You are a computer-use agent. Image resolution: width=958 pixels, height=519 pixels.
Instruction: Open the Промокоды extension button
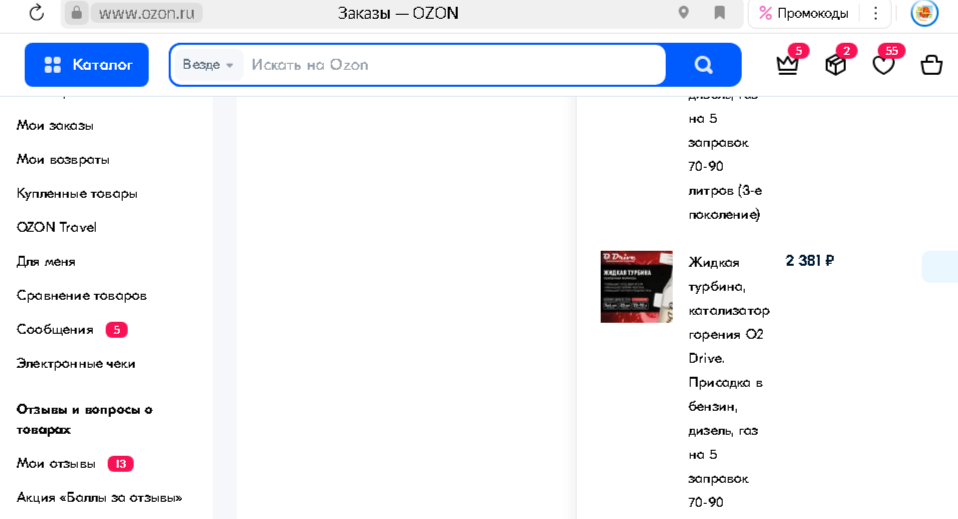(803, 13)
